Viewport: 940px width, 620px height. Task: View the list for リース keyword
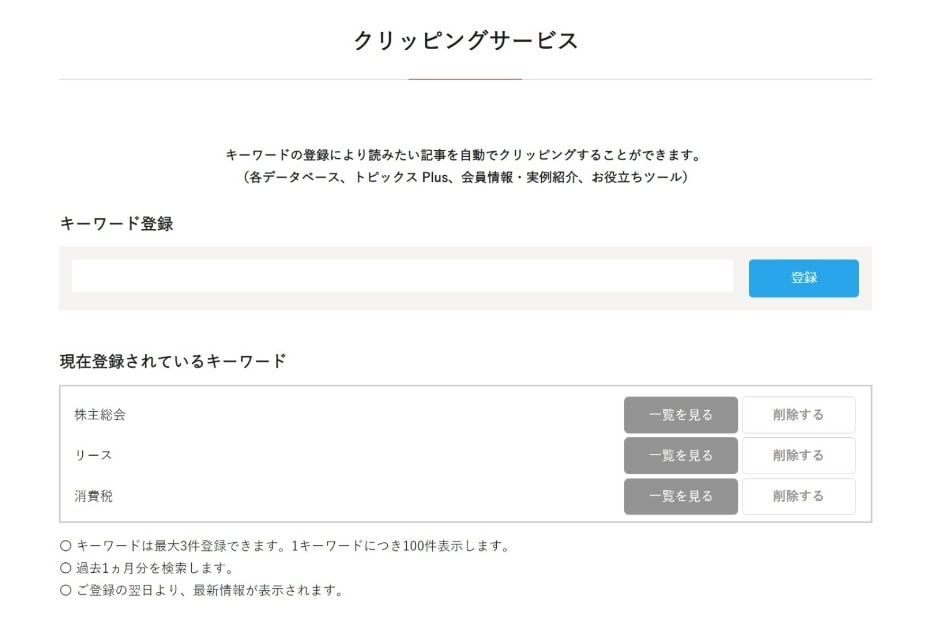tap(680, 456)
